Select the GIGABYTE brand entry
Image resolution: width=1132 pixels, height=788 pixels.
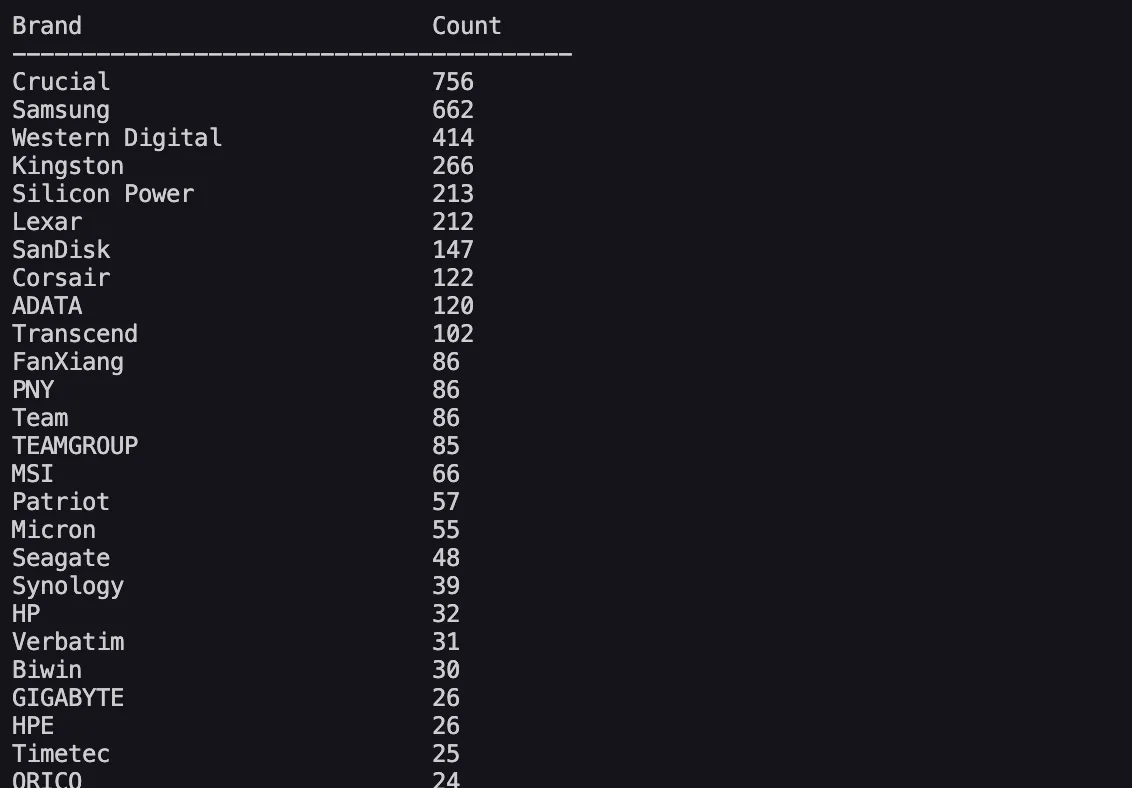tap(68, 698)
